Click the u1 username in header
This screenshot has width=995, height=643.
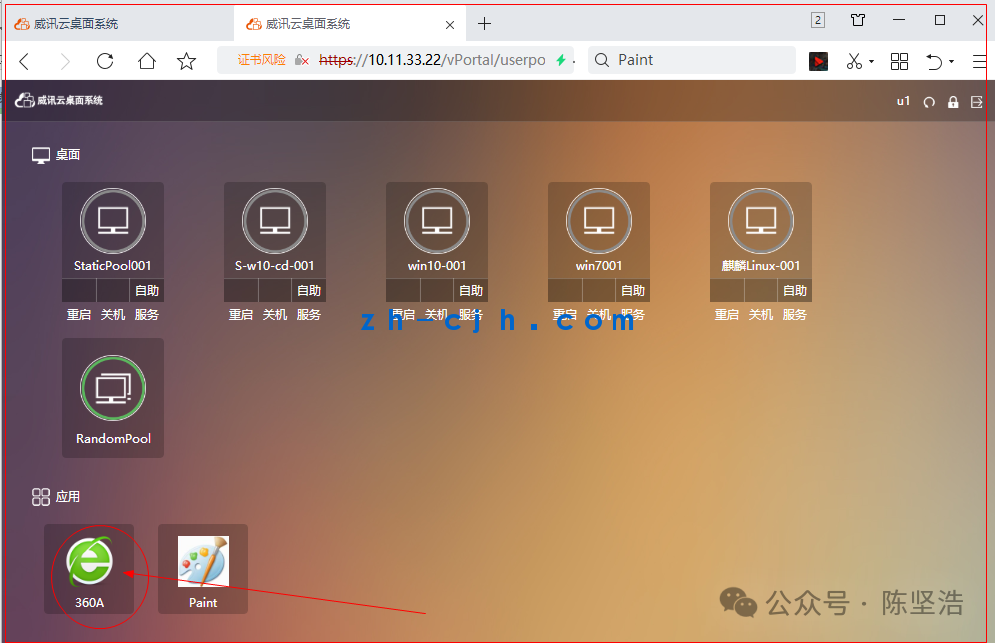pyautogui.click(x=903, y=102)
